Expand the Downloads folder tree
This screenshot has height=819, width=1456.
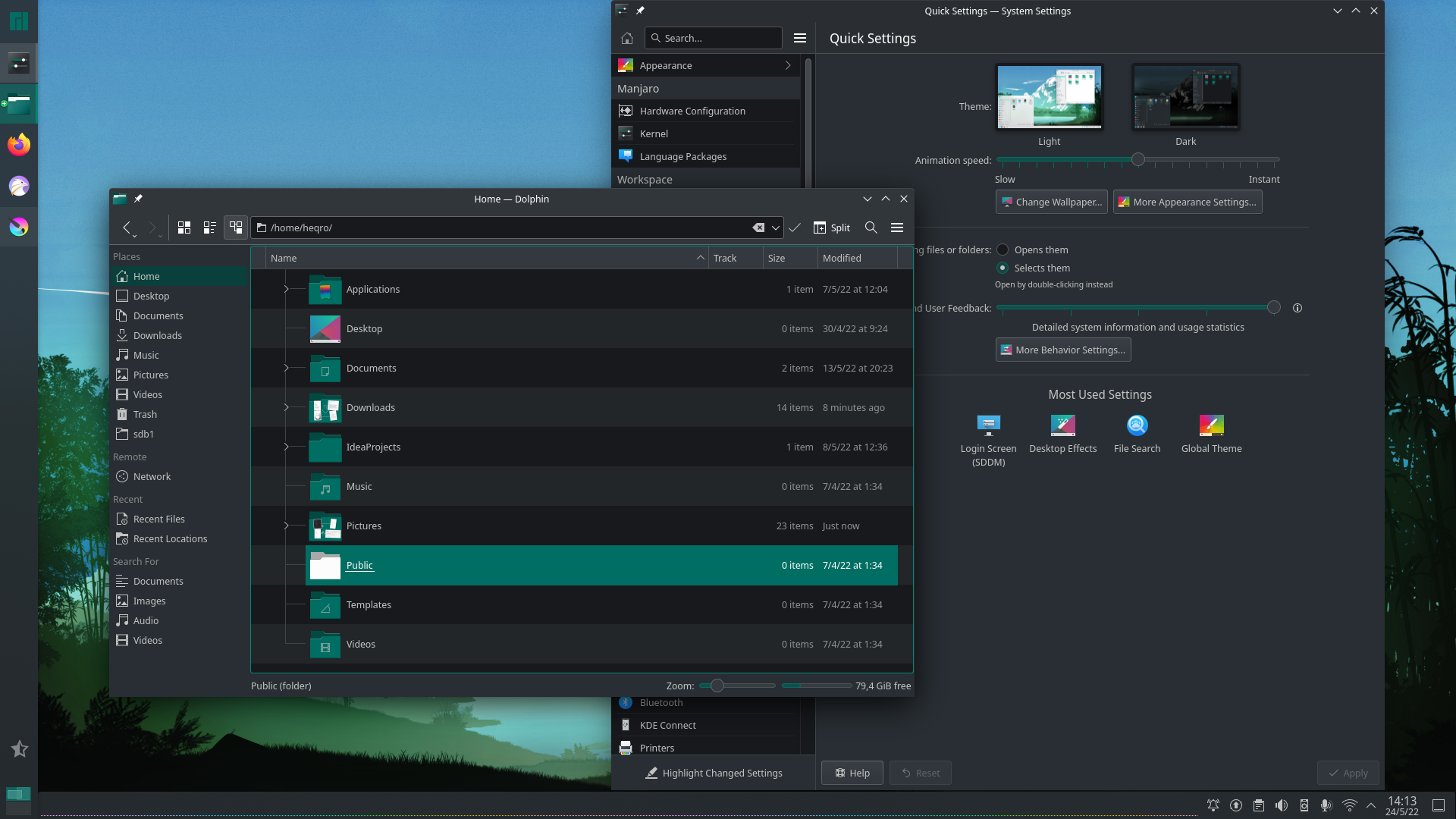click(286, 407)
